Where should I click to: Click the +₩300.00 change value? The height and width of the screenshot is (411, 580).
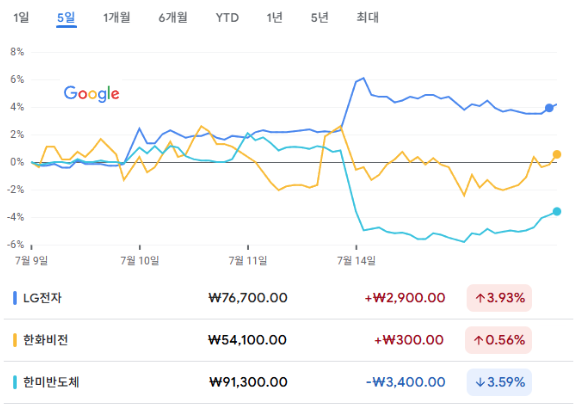[x=409, y=340]
